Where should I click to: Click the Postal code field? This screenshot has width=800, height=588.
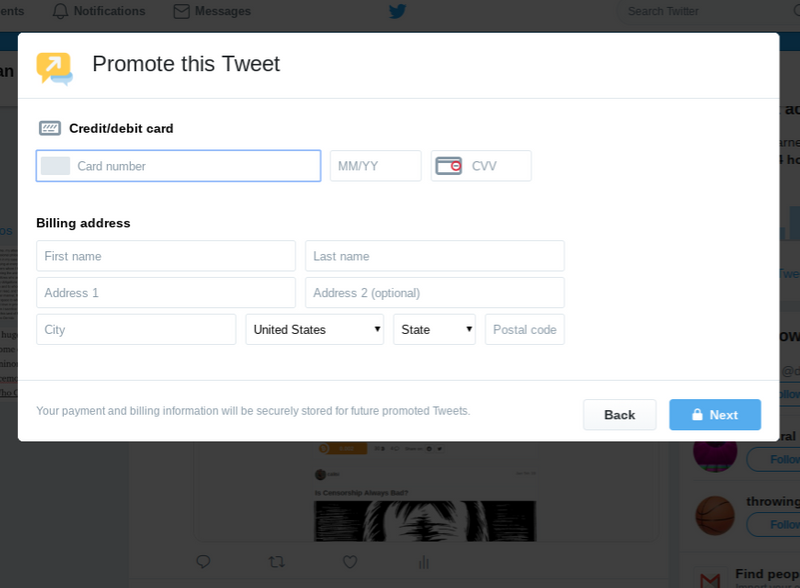click(524, 330)
